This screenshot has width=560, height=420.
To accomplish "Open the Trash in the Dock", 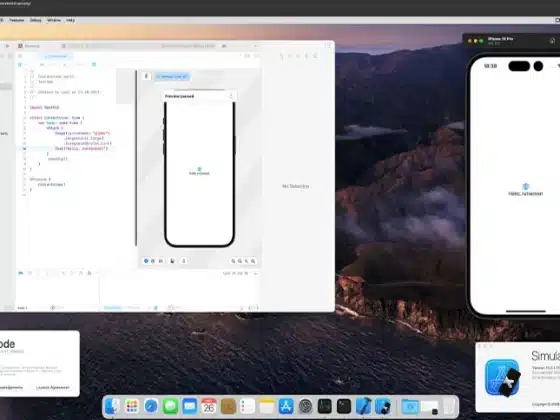I will tap(449, 406).
